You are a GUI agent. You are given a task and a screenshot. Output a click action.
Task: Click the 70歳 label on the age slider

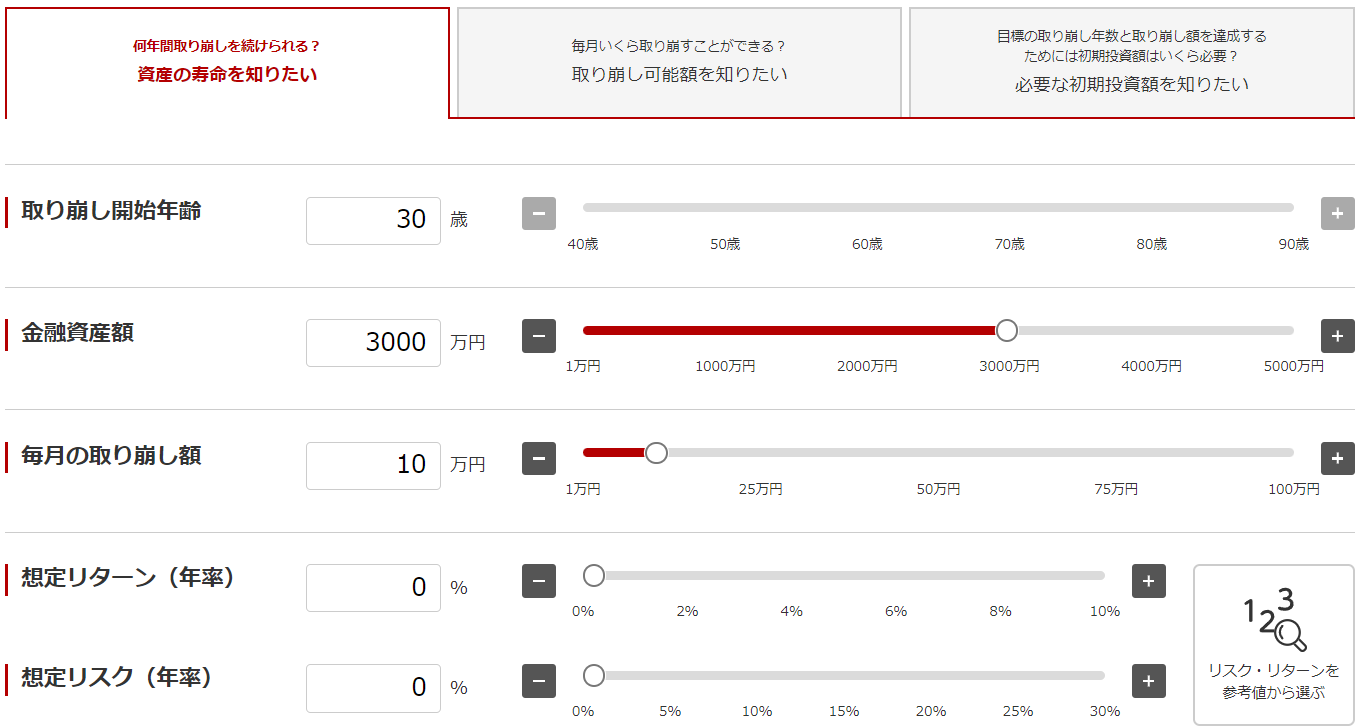point(1010,244)
